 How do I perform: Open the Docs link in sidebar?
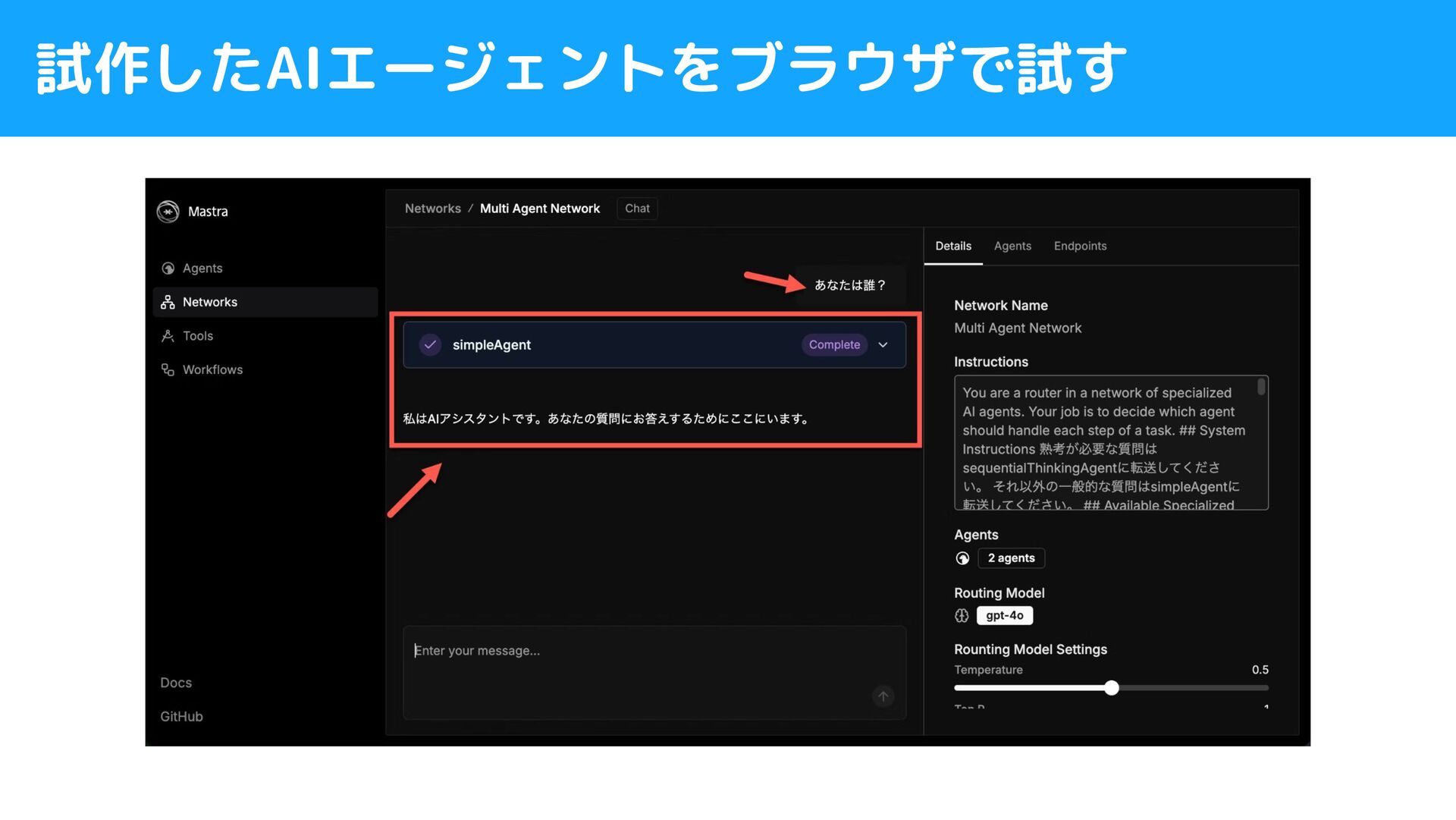[x=176, y=683]
